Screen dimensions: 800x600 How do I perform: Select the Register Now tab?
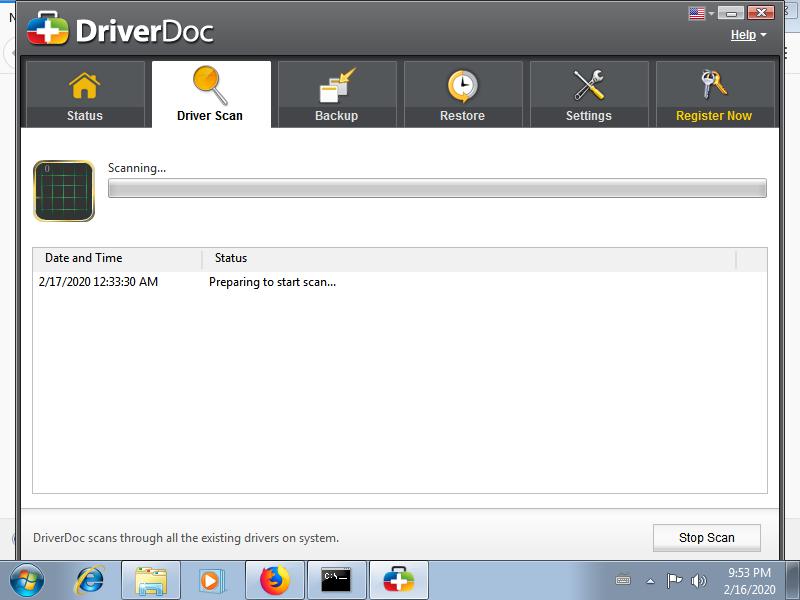[714, 94]
